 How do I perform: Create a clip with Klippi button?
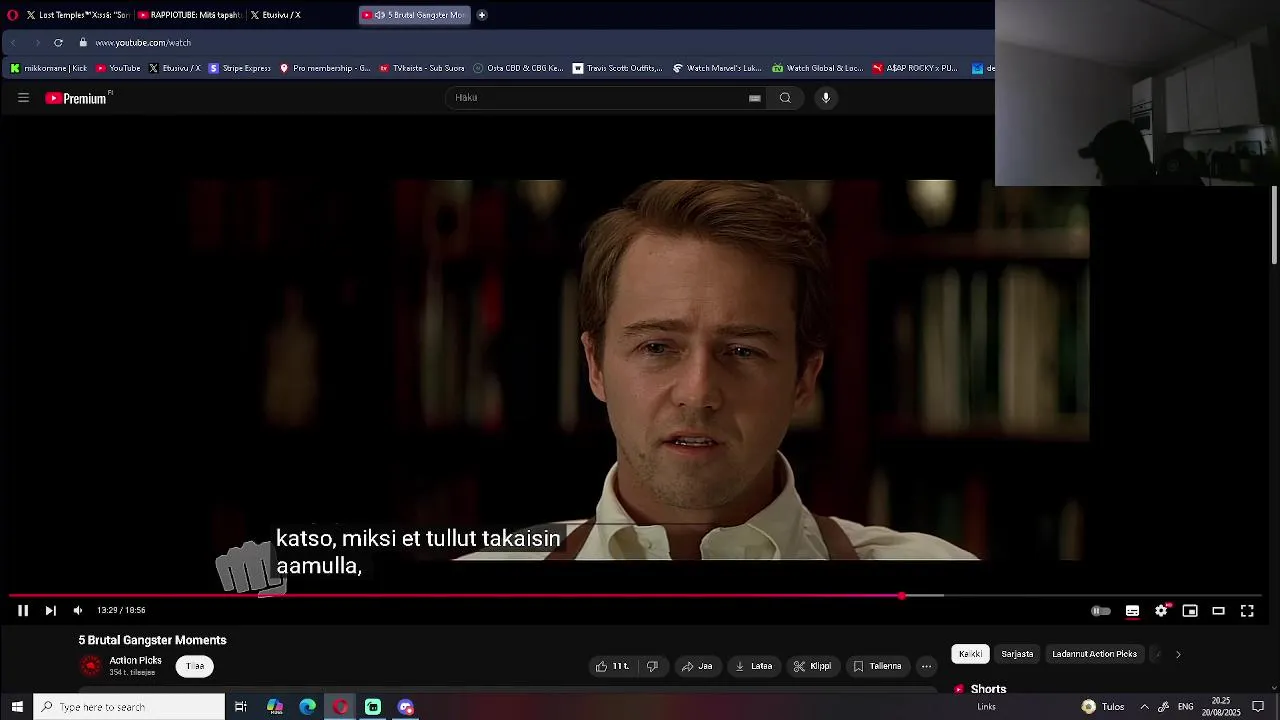[812, 666]
